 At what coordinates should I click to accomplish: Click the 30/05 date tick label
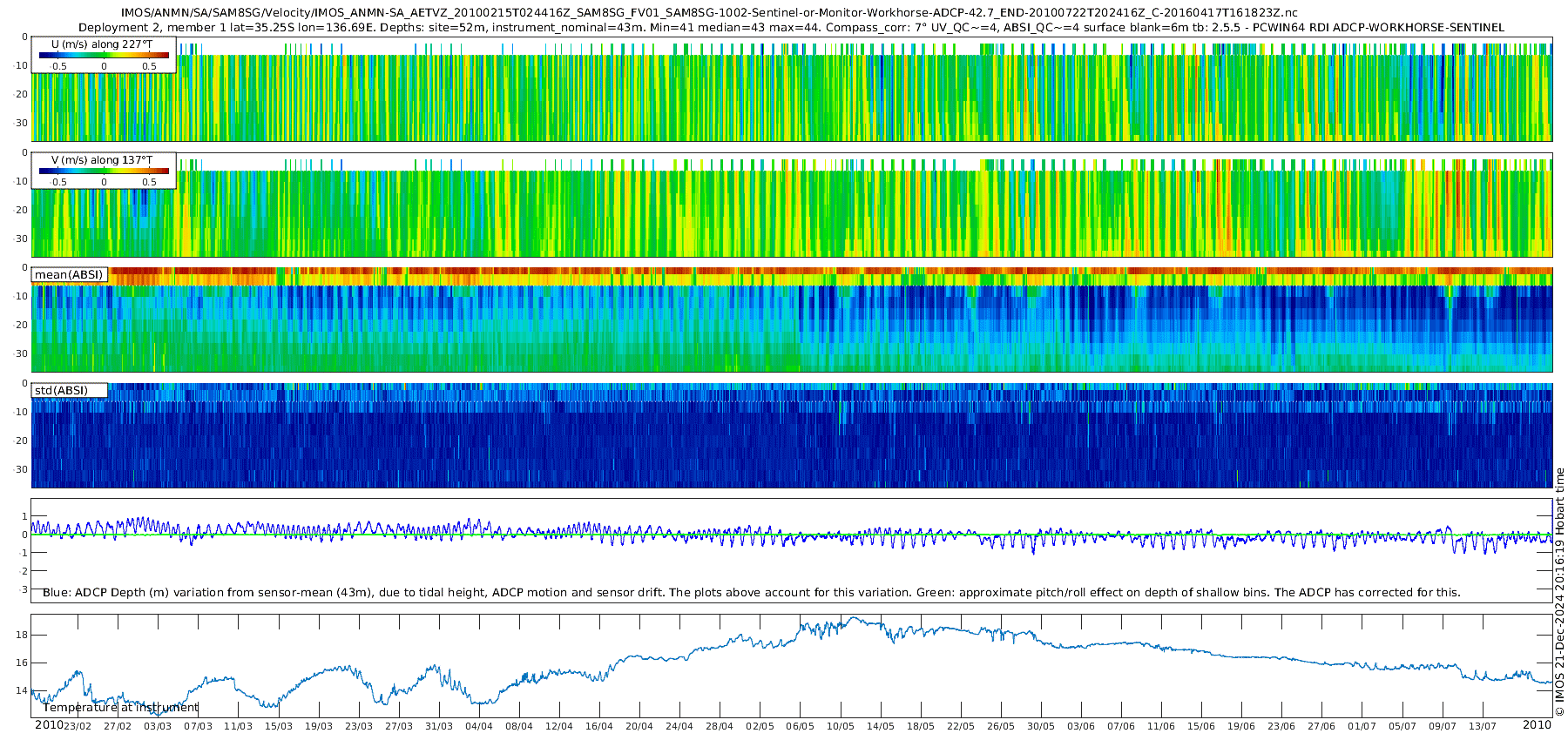coord(1041,727)
